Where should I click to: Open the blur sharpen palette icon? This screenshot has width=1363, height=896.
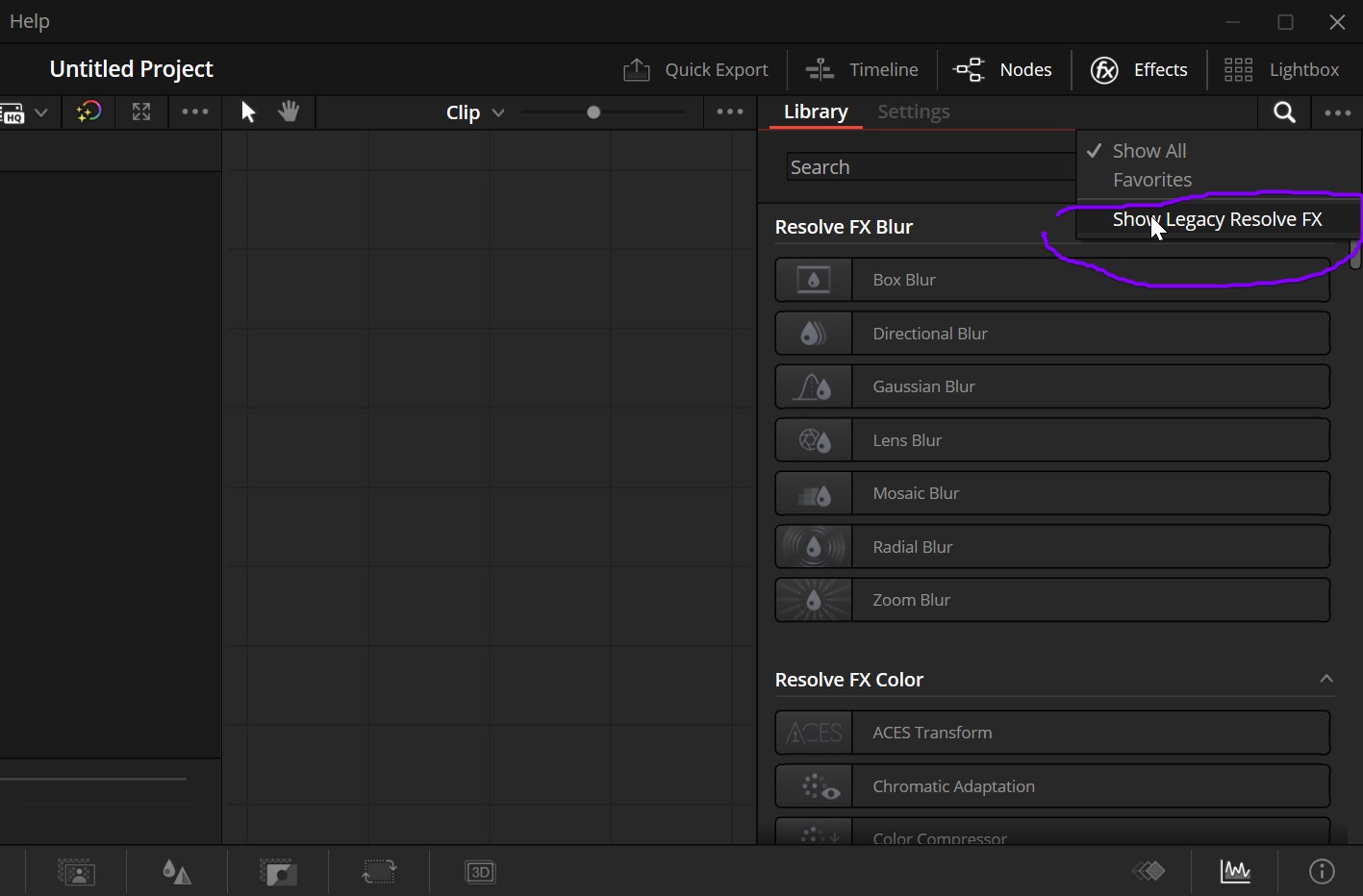[177, 872]
